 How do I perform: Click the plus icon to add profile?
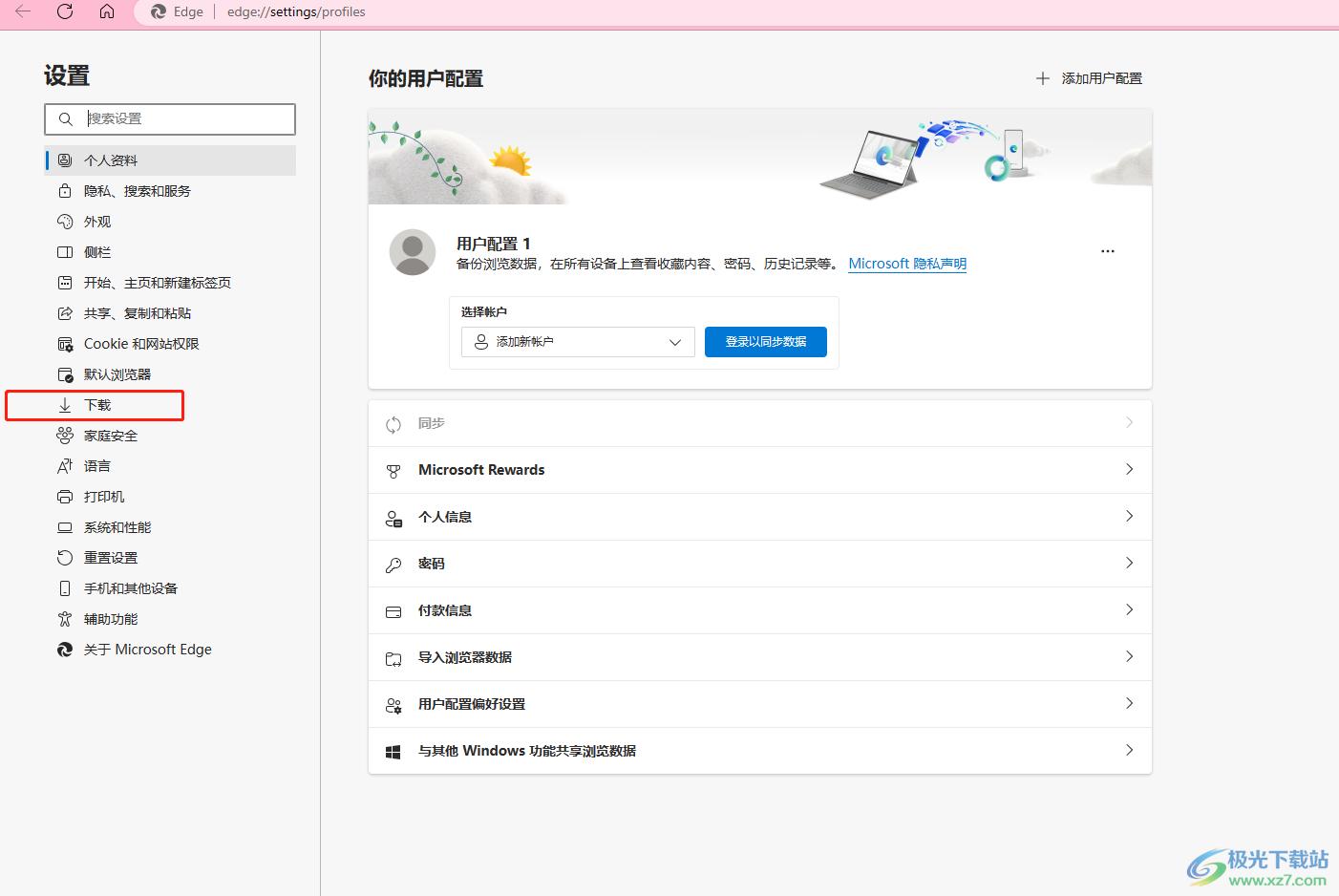click(1043, 78)
